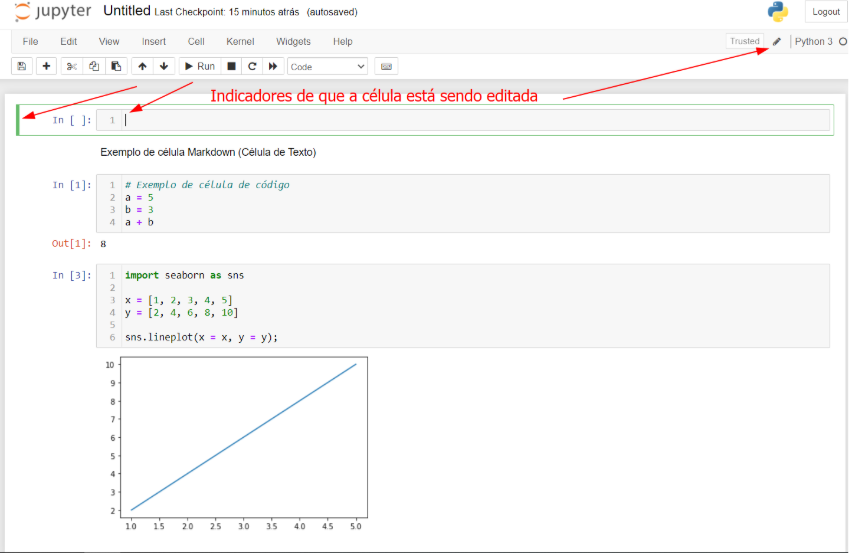This screenshot has height=553, width=849.
Task: Click the In [1] cell prompt
Action: pyautogui.click(x=72, y=185)
